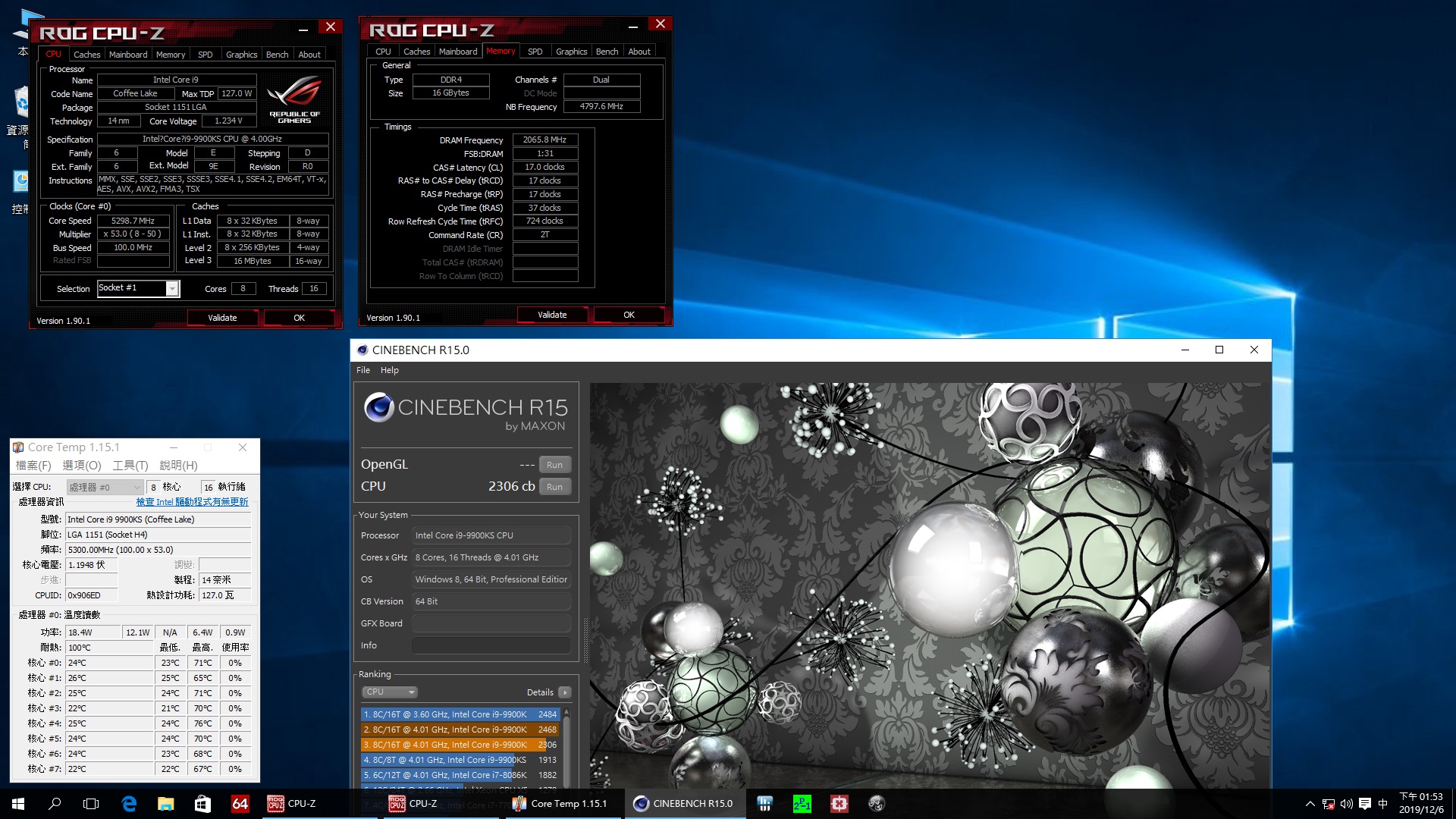Open SPD tab in left CPU-Z

coord(205,55)
